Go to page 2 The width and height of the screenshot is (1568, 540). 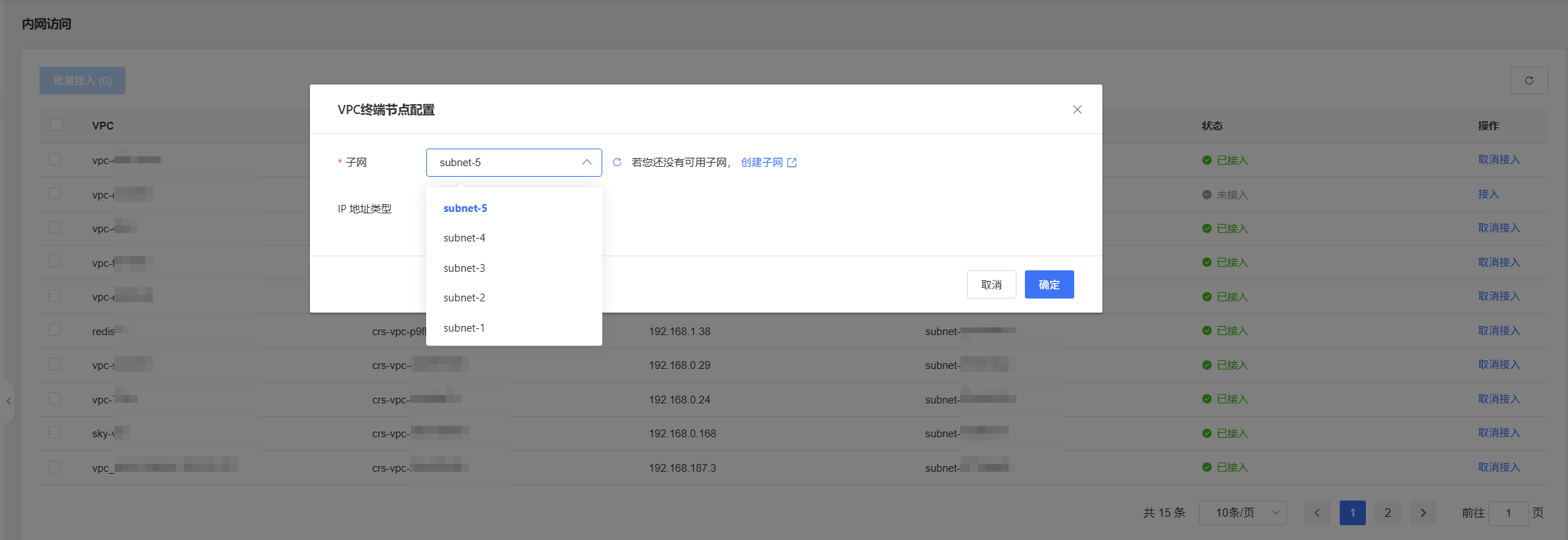tap(1388, 513)
